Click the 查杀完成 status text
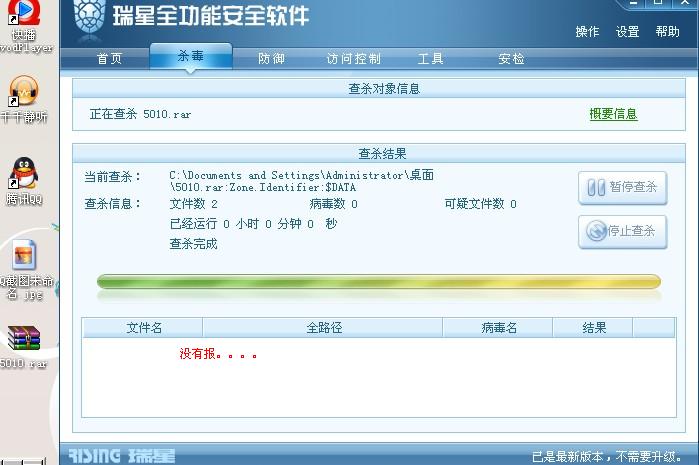Screen dimensions: 699x465 (193, 244)
